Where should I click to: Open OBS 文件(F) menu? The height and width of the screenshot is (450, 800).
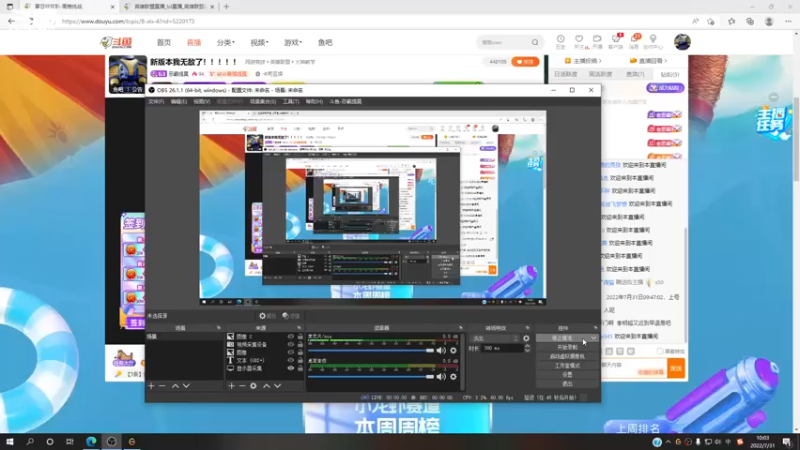tap(156, 102)
